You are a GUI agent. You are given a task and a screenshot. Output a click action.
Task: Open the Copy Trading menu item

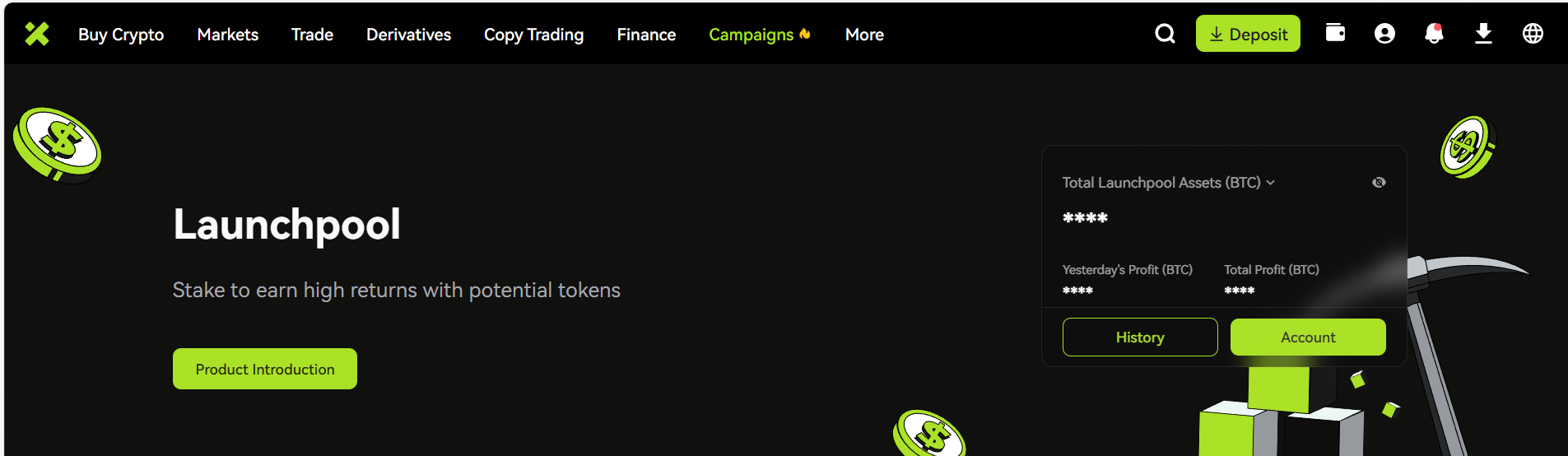click(534, 35)
